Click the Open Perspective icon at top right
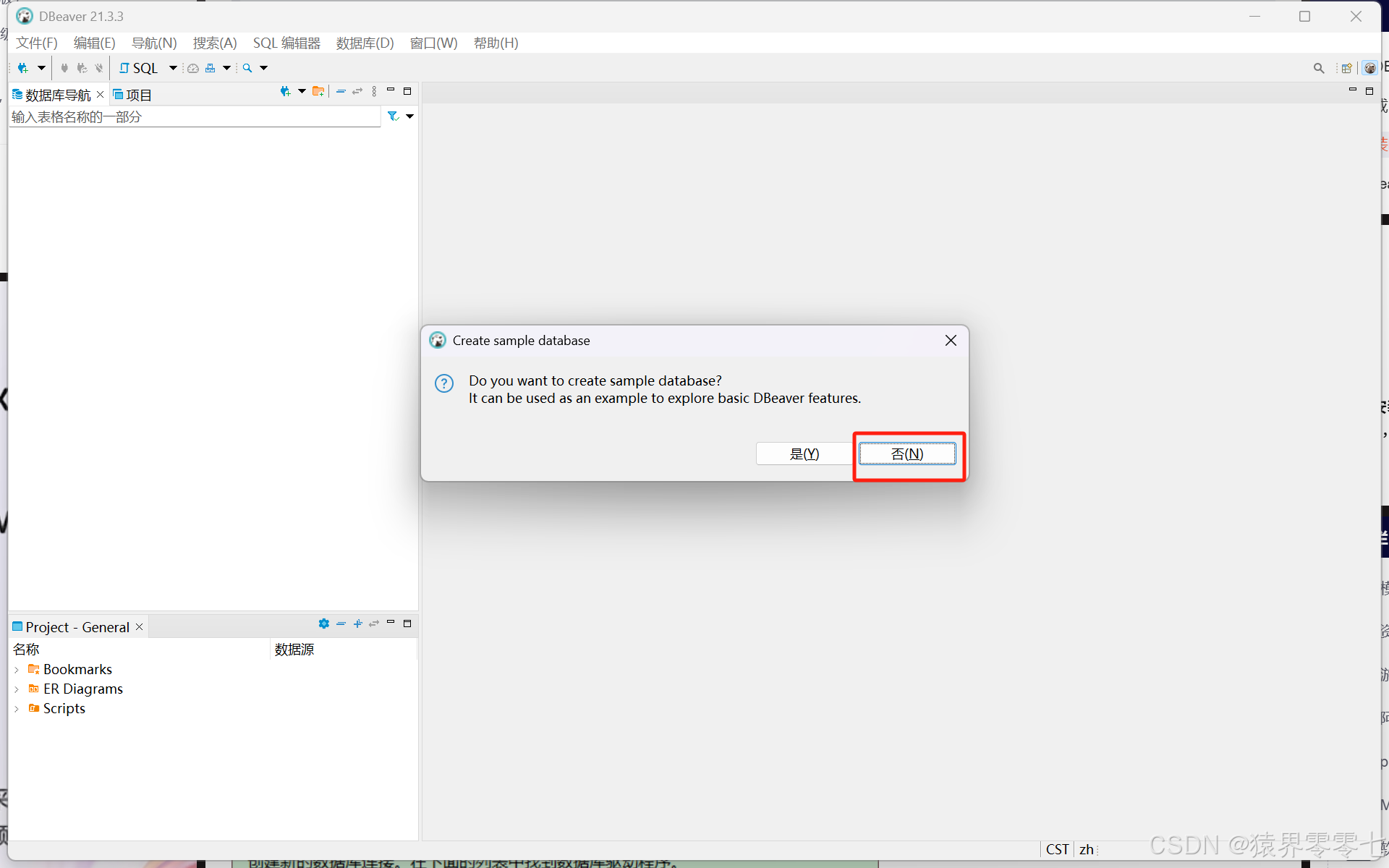Screen dimensions: 1389x868 point(1346,68)
